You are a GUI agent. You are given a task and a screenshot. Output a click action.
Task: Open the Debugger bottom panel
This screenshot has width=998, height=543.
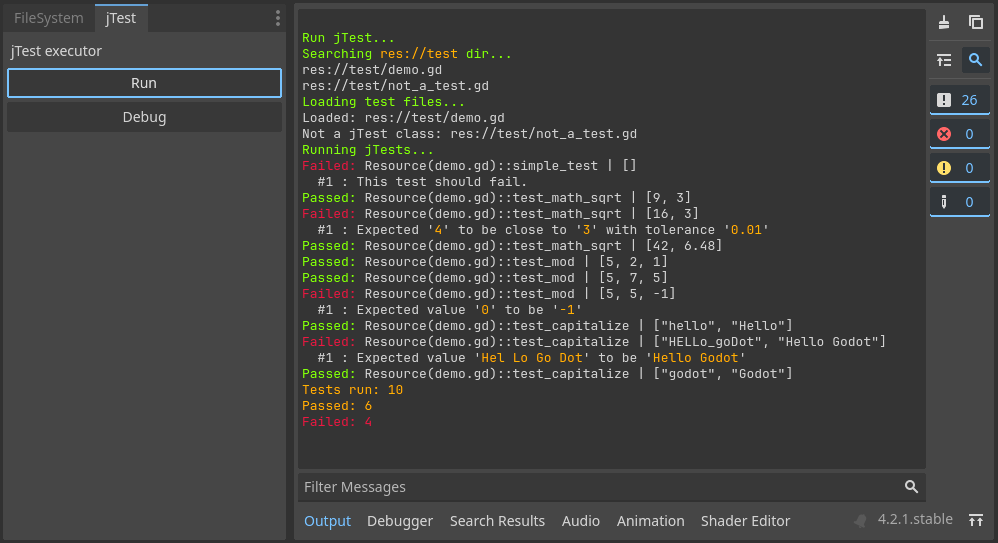pyautogui.click(x=400, y=521)
